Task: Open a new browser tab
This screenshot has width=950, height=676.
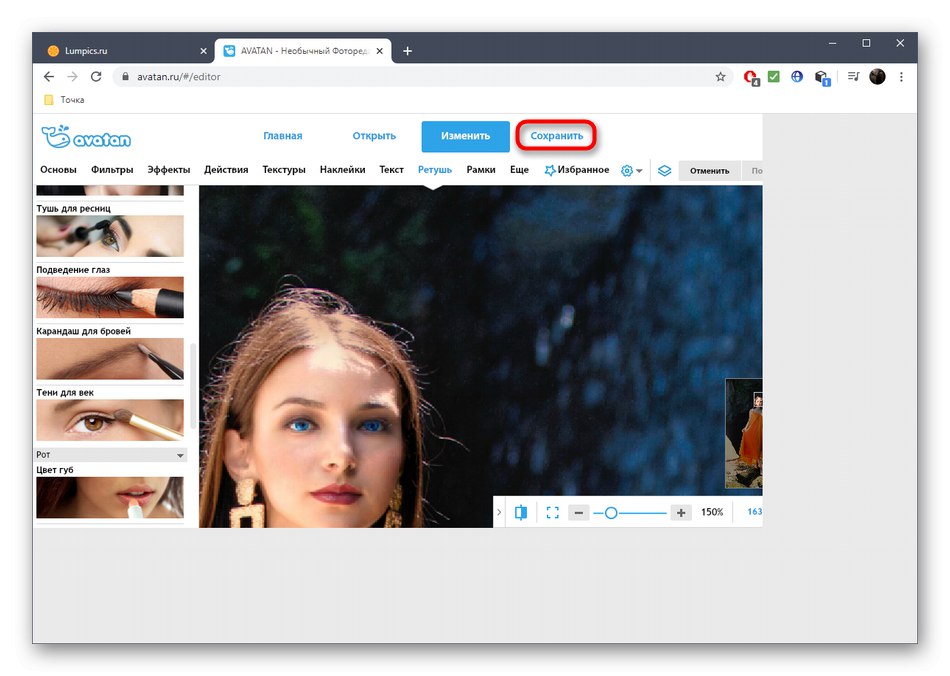Action: [408, 51]
